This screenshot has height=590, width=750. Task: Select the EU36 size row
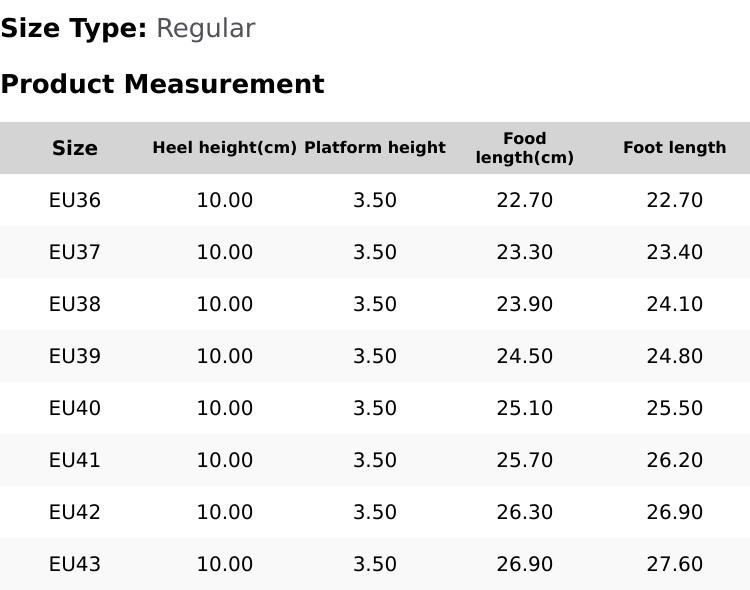pos(375,200)
